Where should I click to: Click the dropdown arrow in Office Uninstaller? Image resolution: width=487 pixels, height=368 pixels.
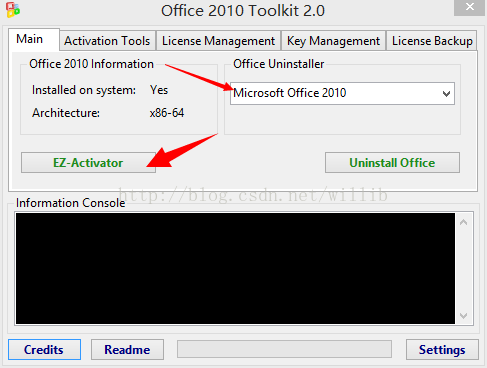(x=446, y=94)
